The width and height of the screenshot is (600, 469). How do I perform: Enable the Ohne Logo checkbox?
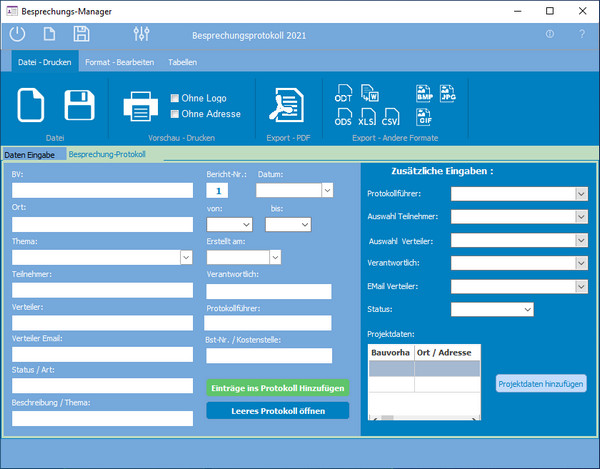pos(176,98)
